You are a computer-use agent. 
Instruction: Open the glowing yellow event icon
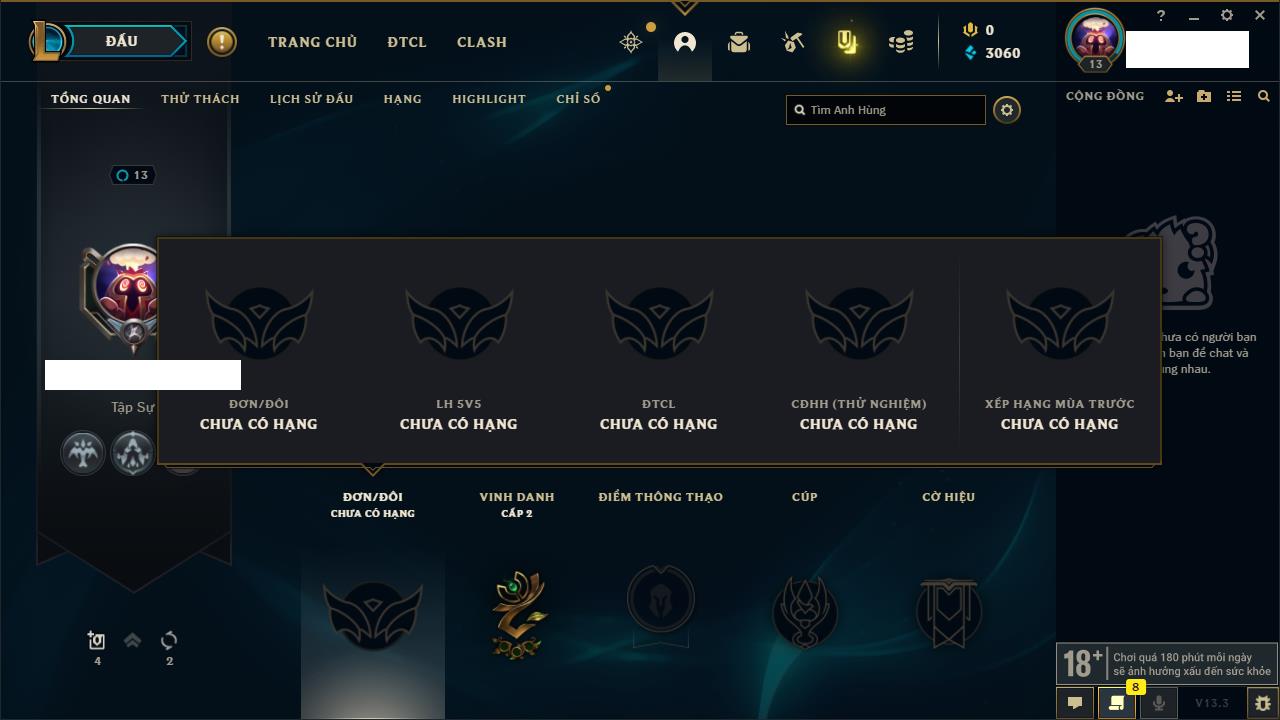(x=847, y=42)
